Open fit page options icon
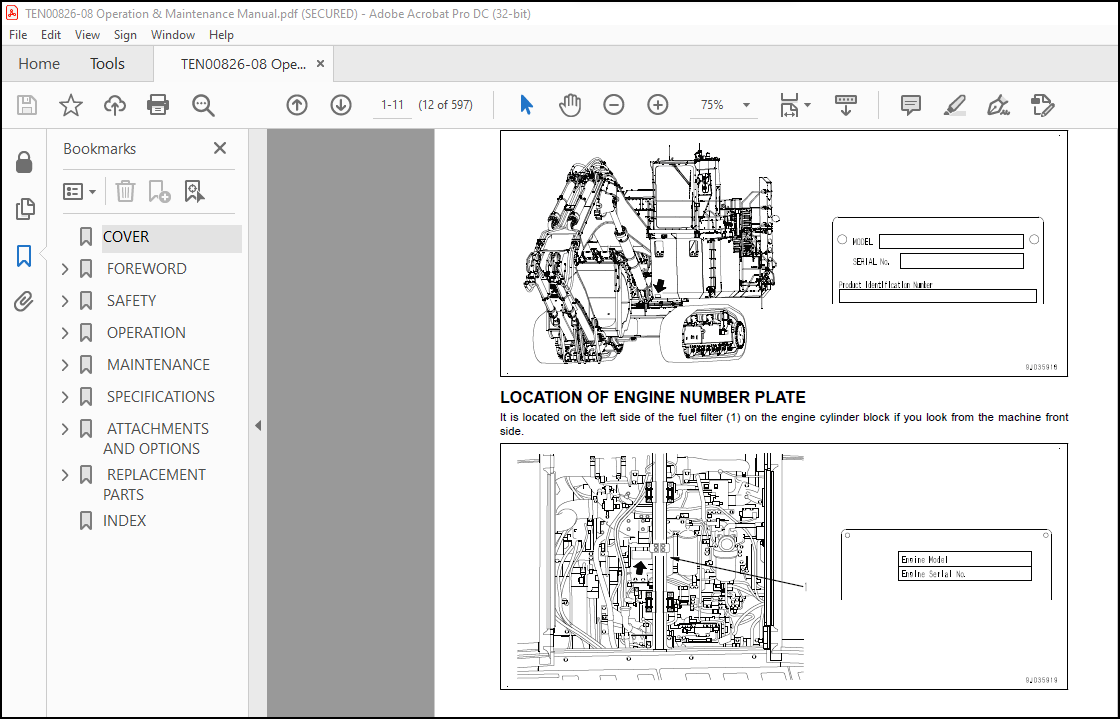1120x719 pixels. point(789,105)
